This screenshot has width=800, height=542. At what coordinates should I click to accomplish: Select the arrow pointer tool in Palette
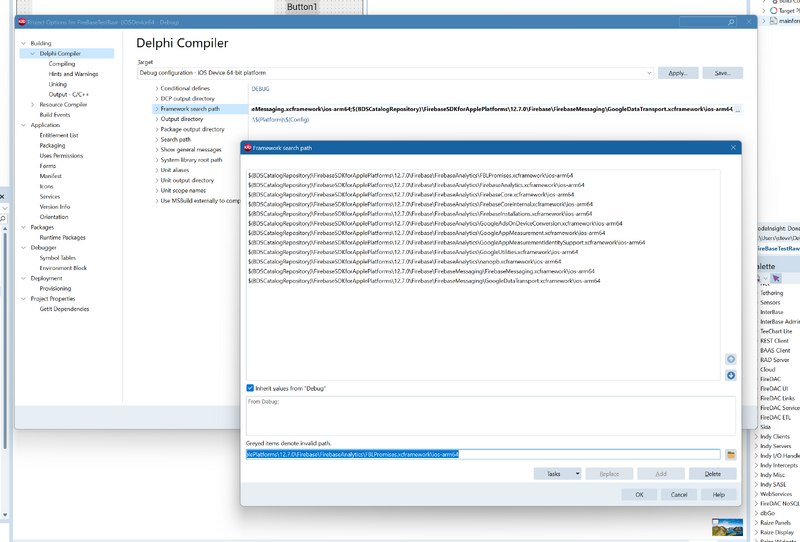pyautogui.click(x=776, y=278)
